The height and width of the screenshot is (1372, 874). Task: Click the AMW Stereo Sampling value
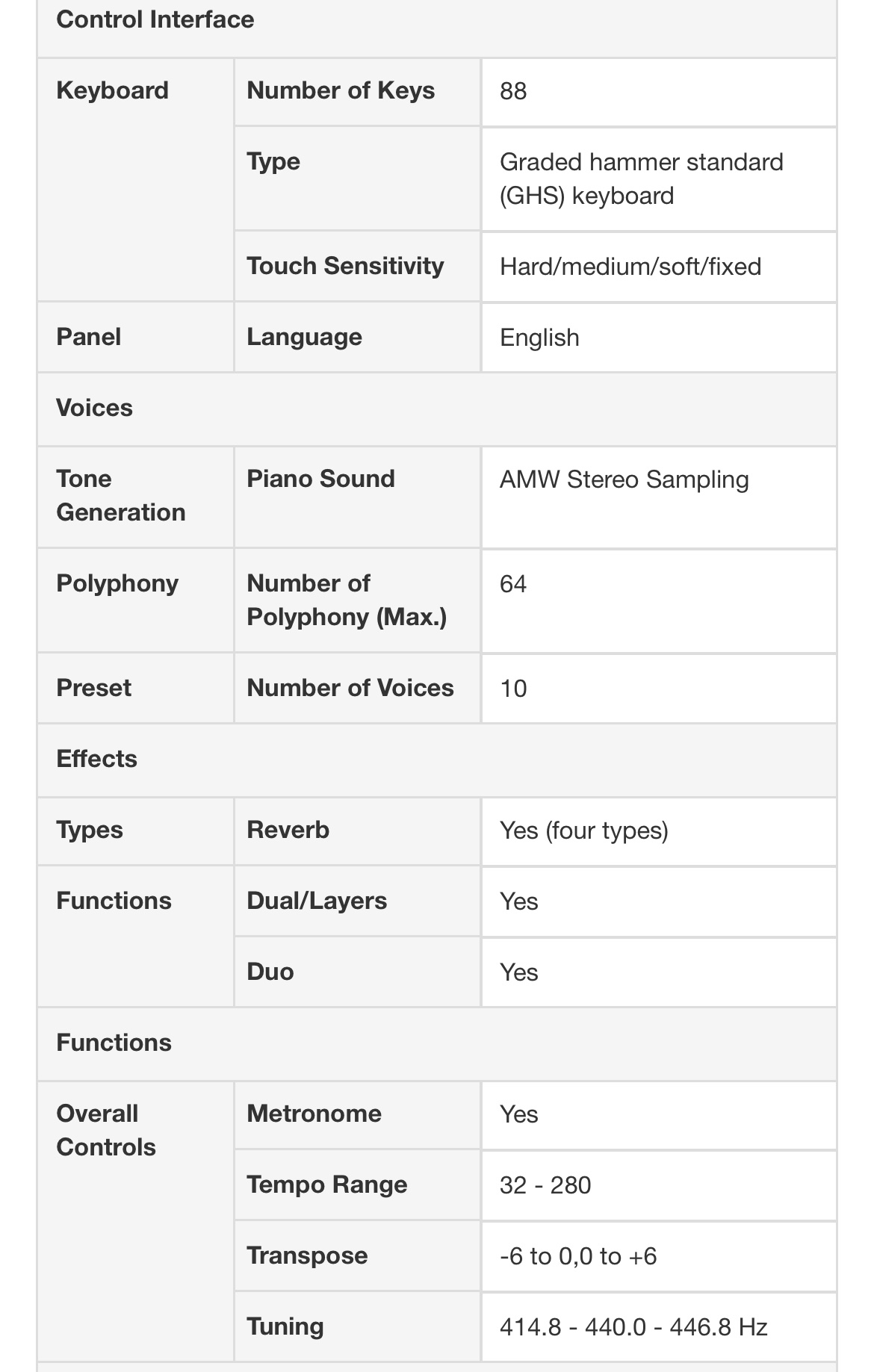pos(624,479)
